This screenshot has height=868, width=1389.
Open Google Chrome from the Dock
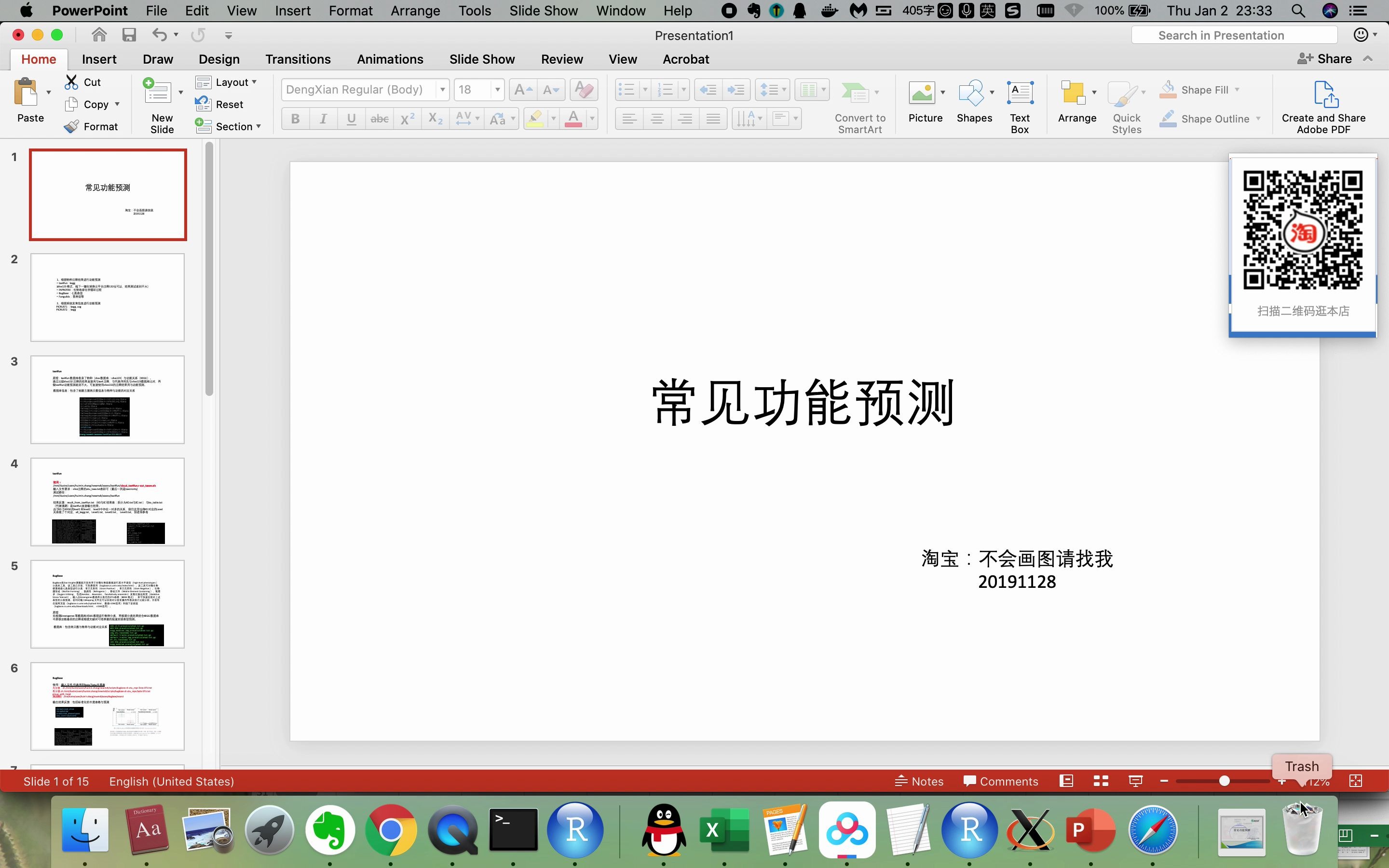[391, 829]
